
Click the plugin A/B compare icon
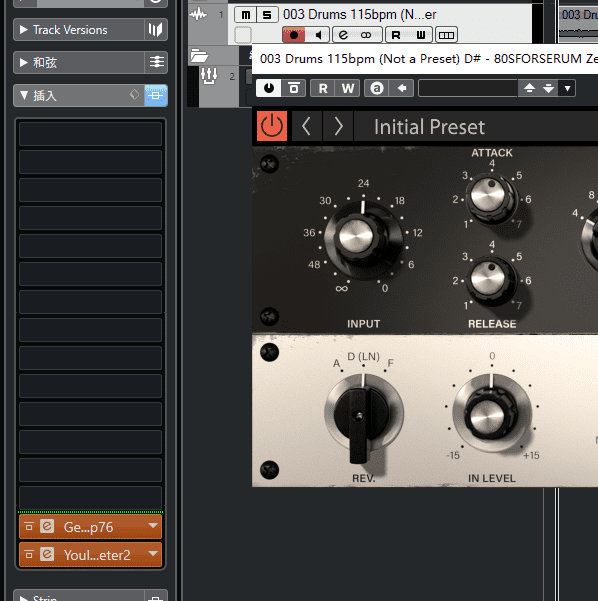[376, 88]
